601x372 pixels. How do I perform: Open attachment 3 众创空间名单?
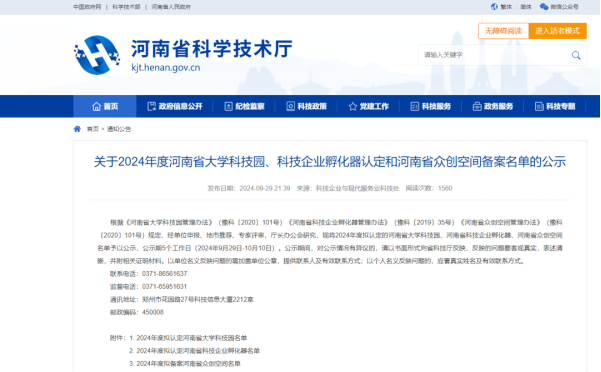tap(188, 364)
